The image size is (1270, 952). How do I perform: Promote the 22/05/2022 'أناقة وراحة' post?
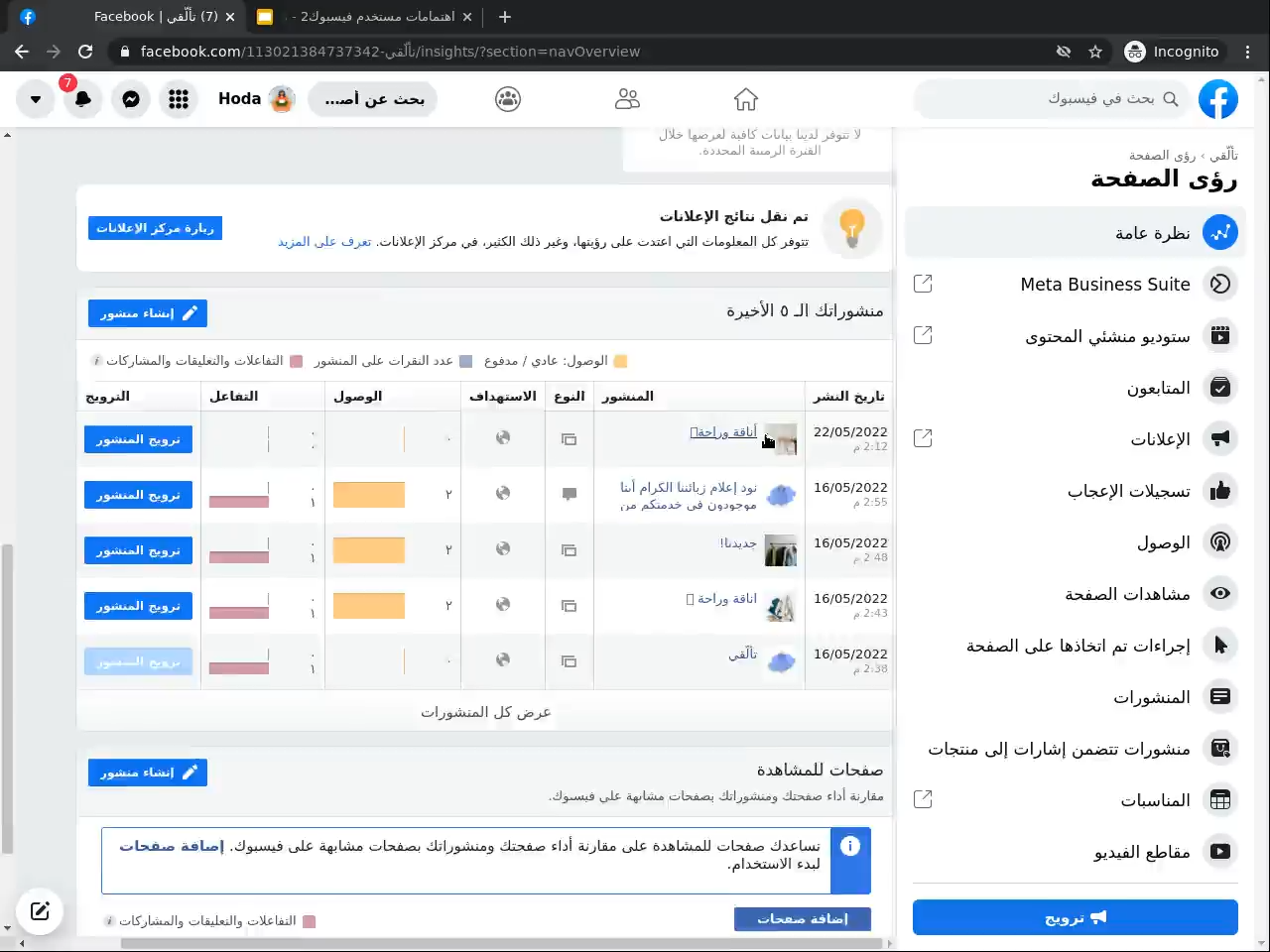(x=138, y=439)
